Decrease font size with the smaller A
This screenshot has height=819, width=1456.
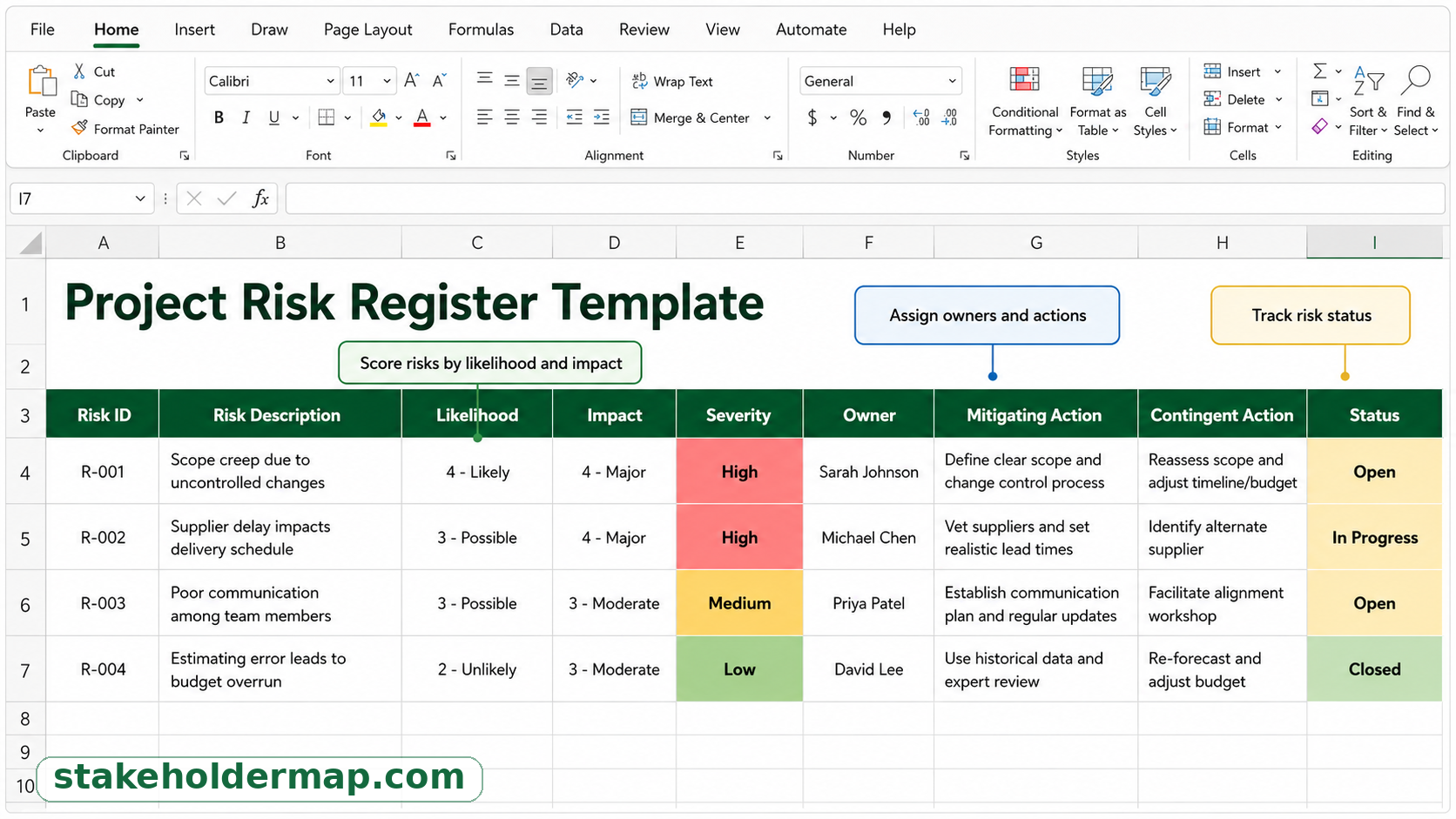tap(440, 80)
